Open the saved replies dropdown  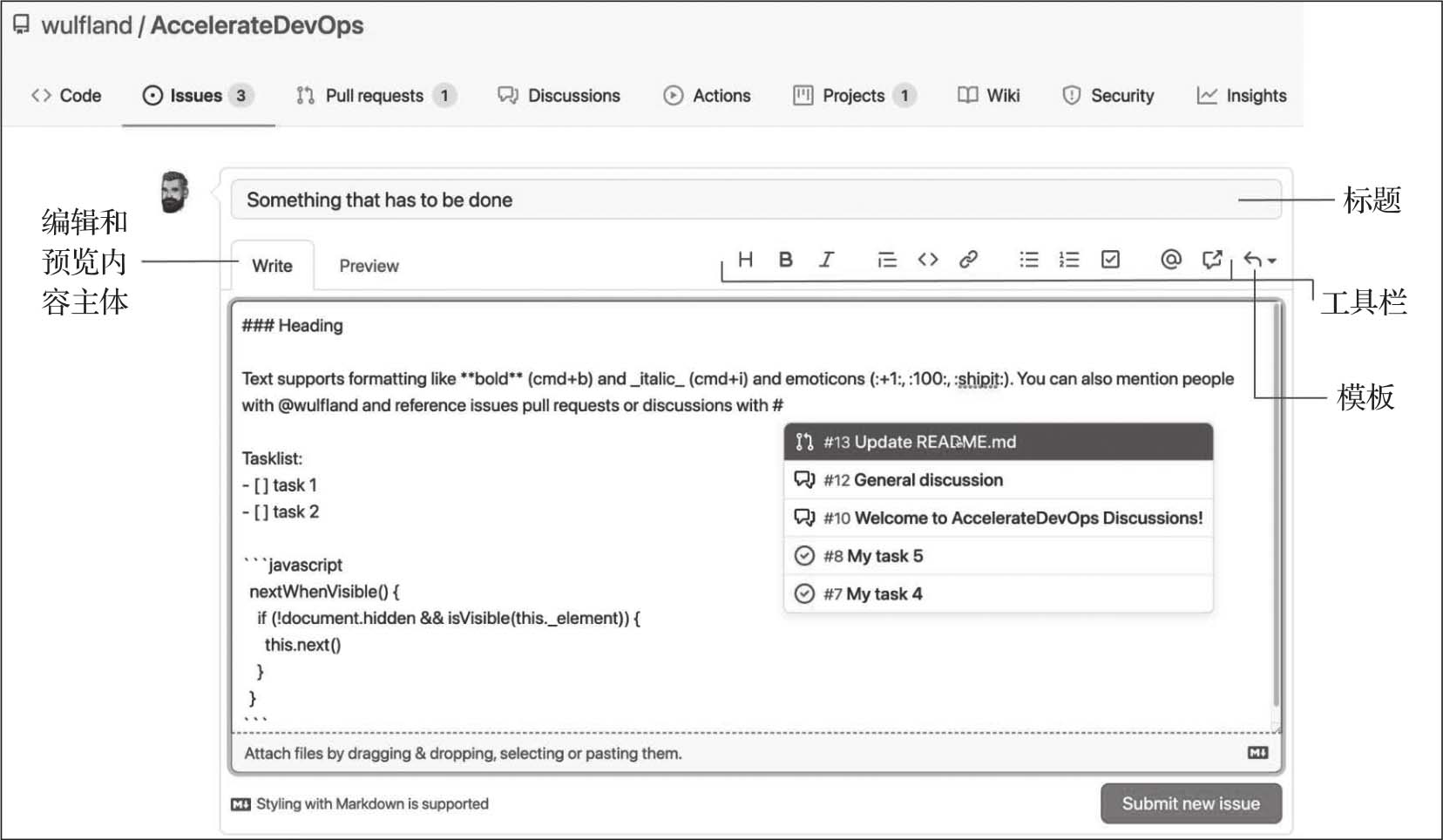click(x=1259, y=260)
